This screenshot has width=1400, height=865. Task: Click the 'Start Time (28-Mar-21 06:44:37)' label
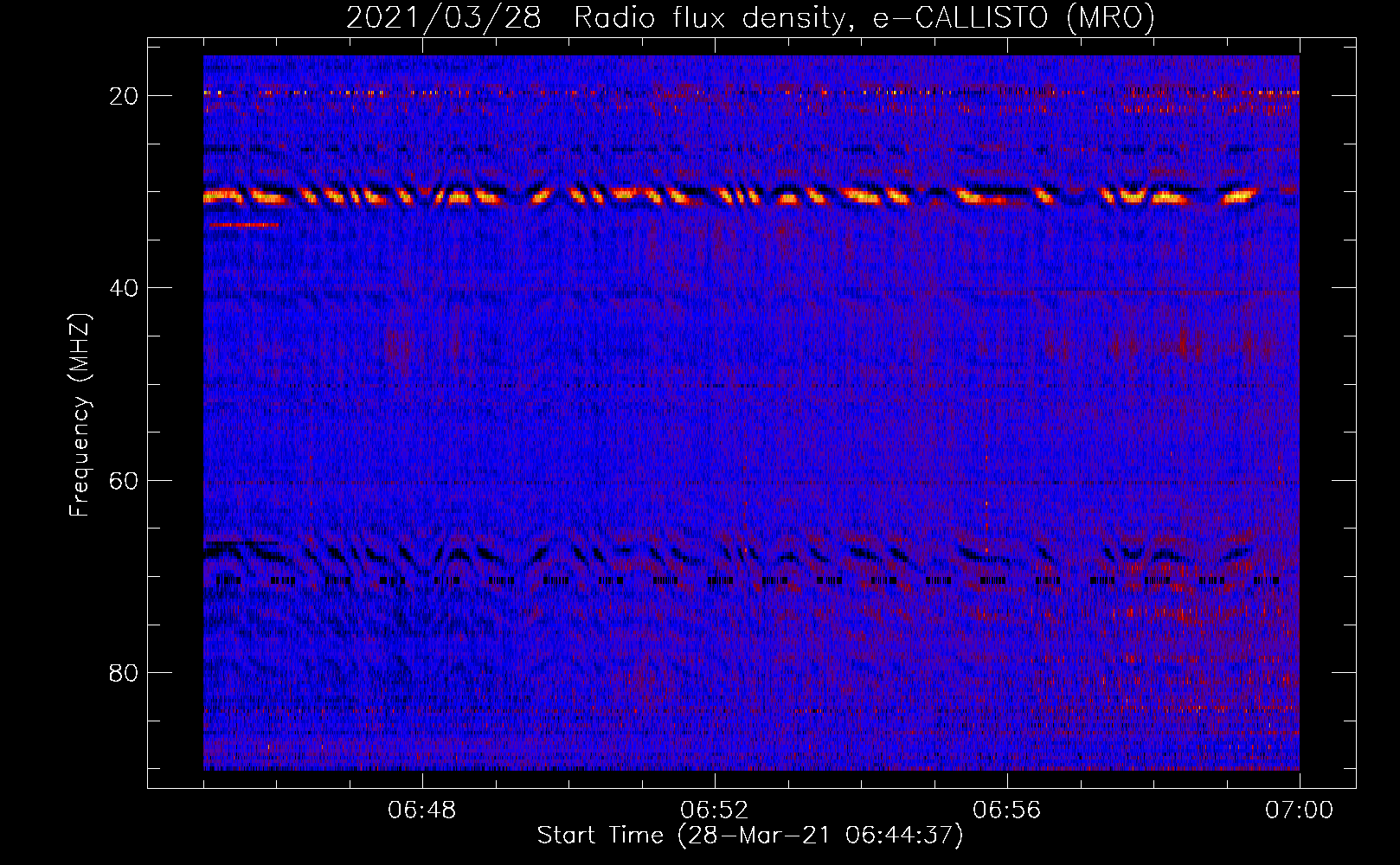click(x=749, y=836)
